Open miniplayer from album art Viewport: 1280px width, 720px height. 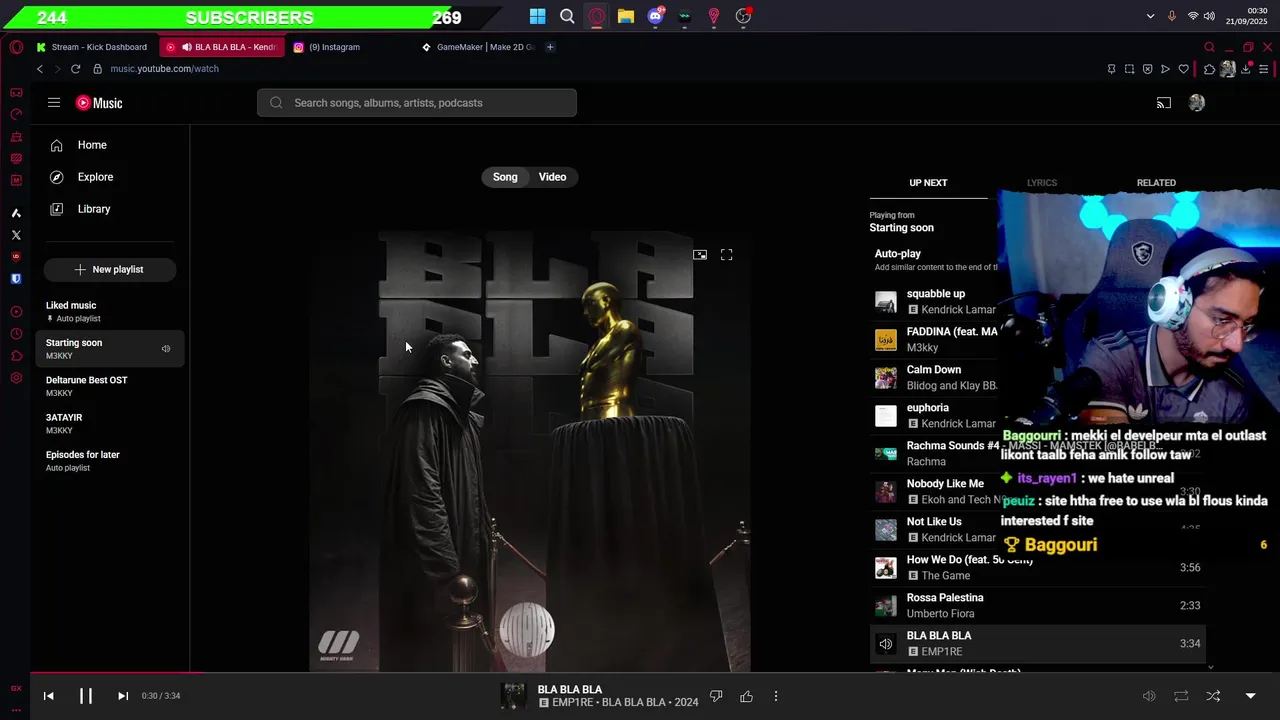pos(700,255)
